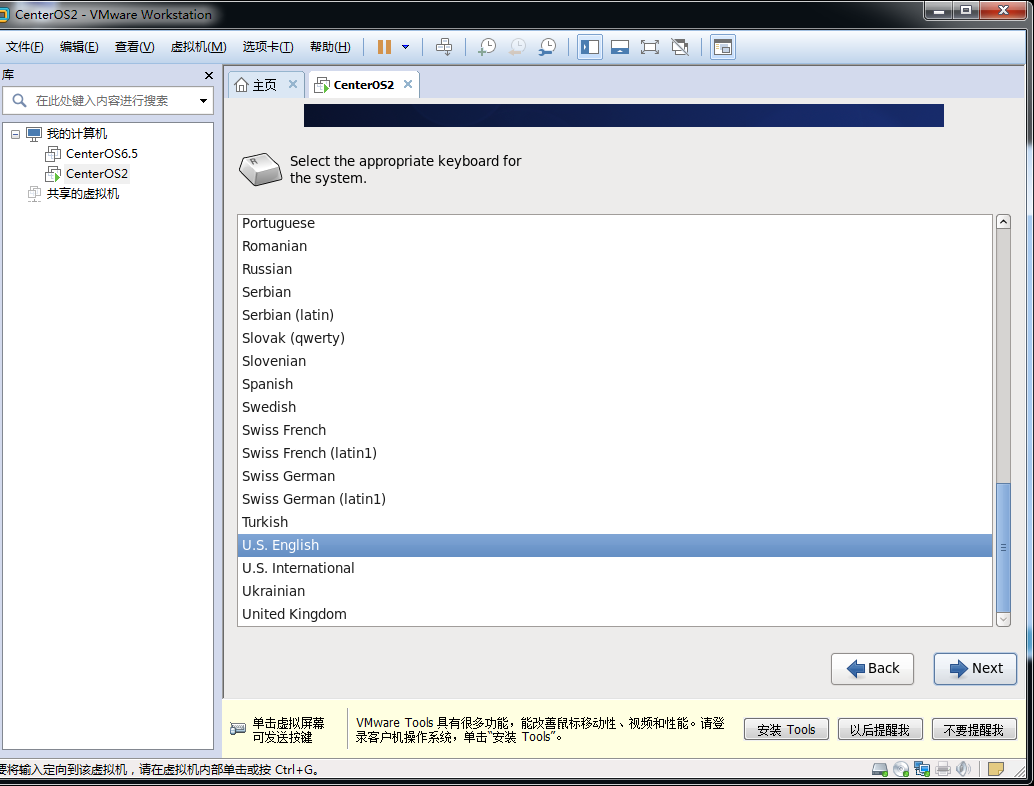Click the keyboard list scrollbar thumb
1034x786 pixels.
point(1003,548)
